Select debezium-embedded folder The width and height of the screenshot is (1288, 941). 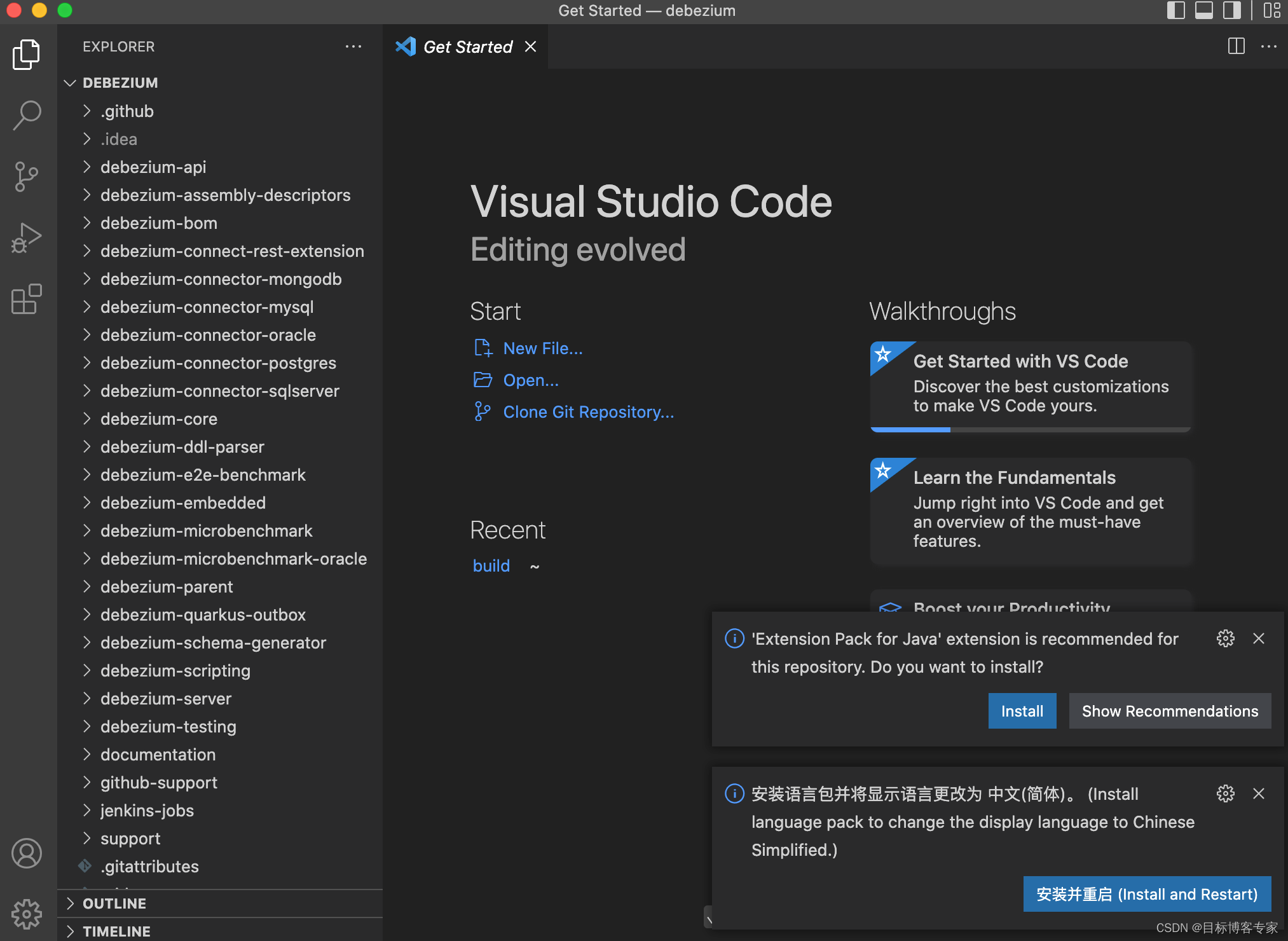(x=220, y=502)
